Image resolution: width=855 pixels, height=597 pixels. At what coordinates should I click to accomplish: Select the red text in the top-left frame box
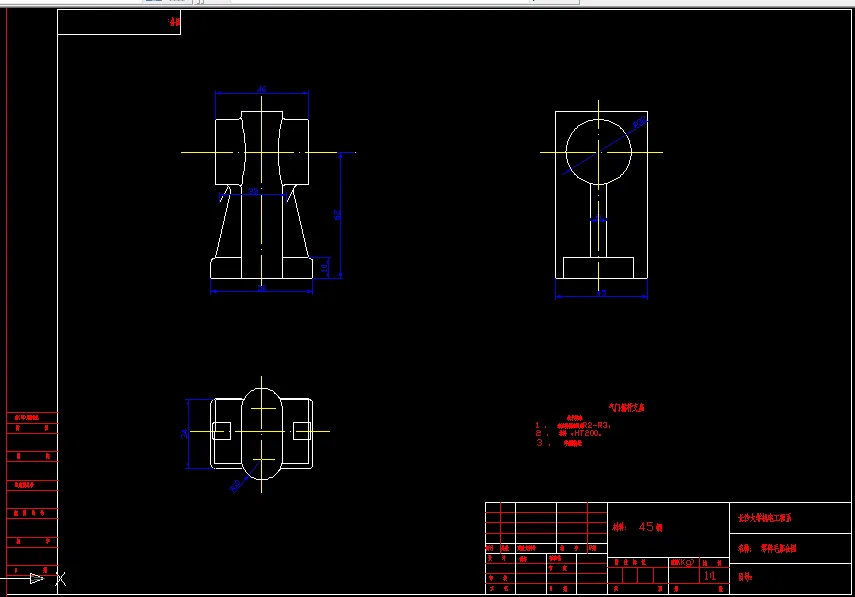tap(174, 22)
